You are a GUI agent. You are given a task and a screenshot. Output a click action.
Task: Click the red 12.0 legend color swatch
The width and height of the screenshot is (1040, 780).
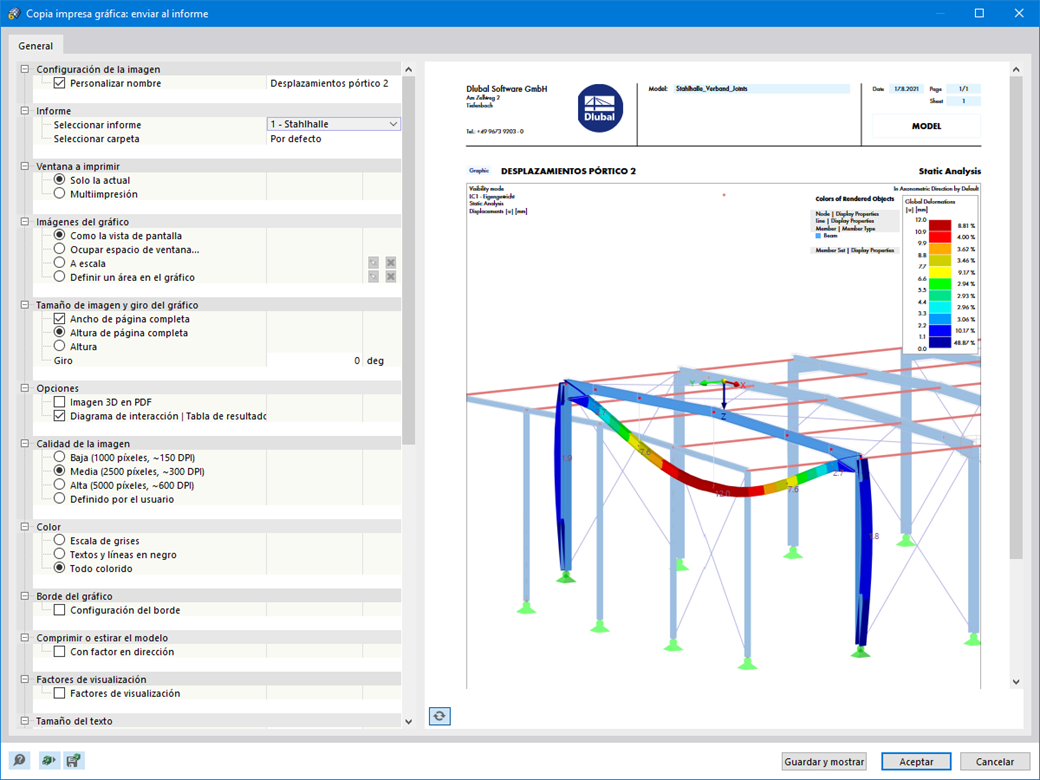[940, 226]
